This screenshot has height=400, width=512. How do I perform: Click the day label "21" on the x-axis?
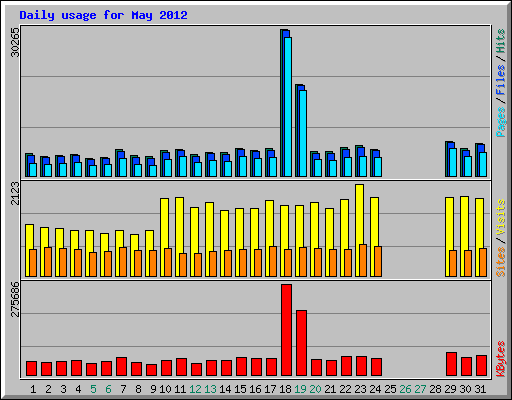[x=330, y=389]
